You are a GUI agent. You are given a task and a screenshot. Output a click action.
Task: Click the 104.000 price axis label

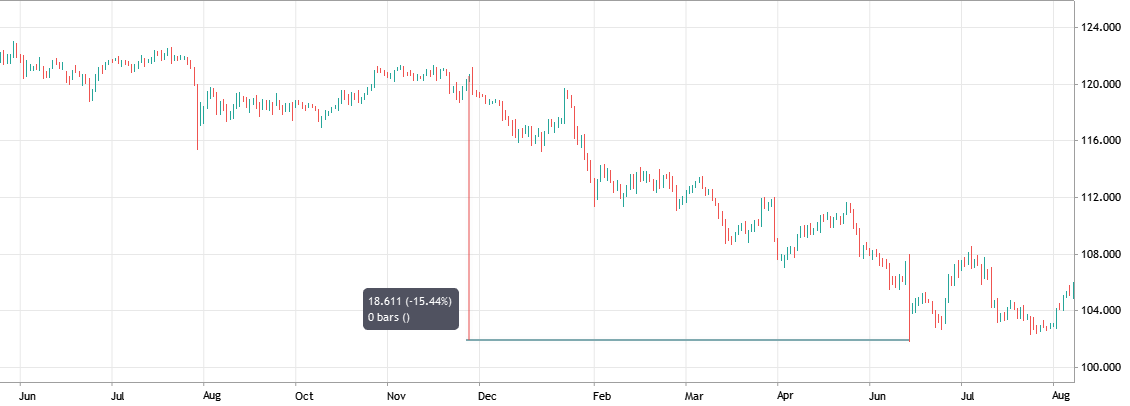pos(1097,310)
